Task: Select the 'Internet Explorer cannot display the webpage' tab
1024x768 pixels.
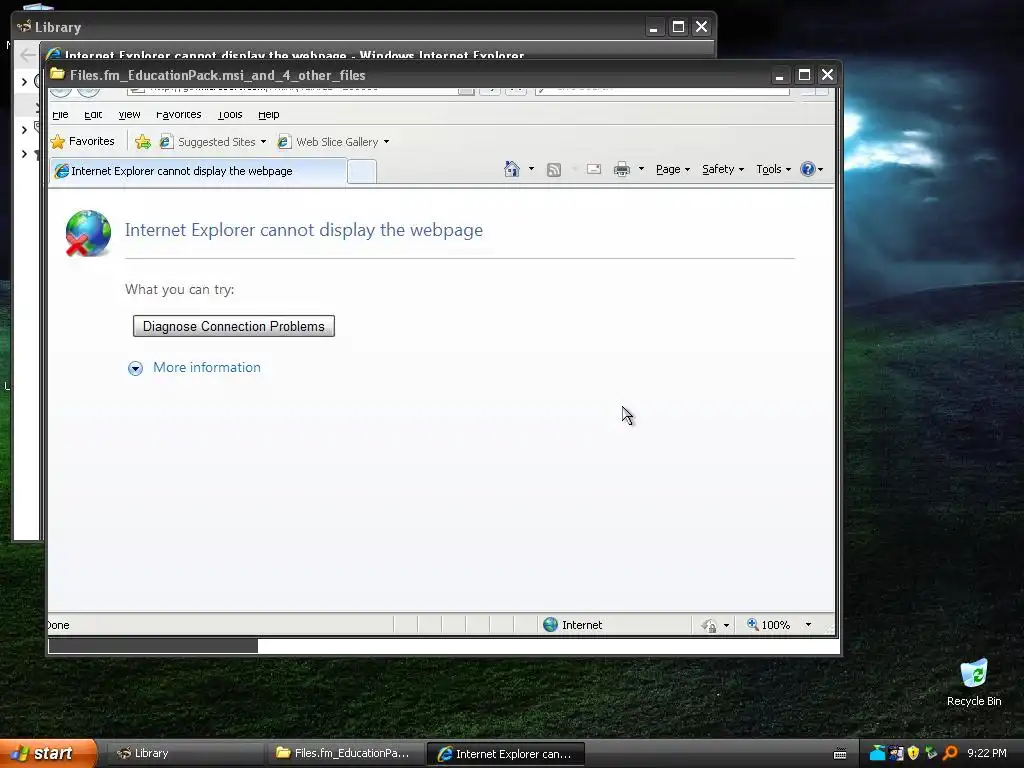Action: point(198,171)
